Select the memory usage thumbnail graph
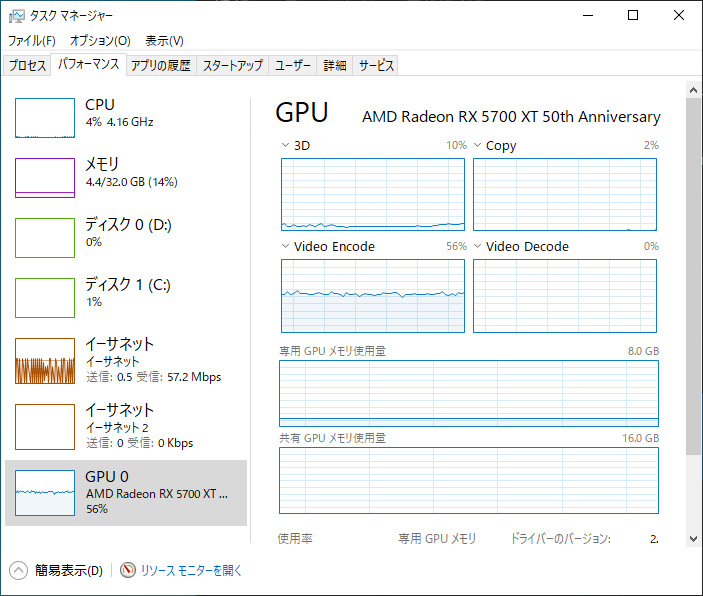Screen dimensions: 703x596 tap(45, 178)
